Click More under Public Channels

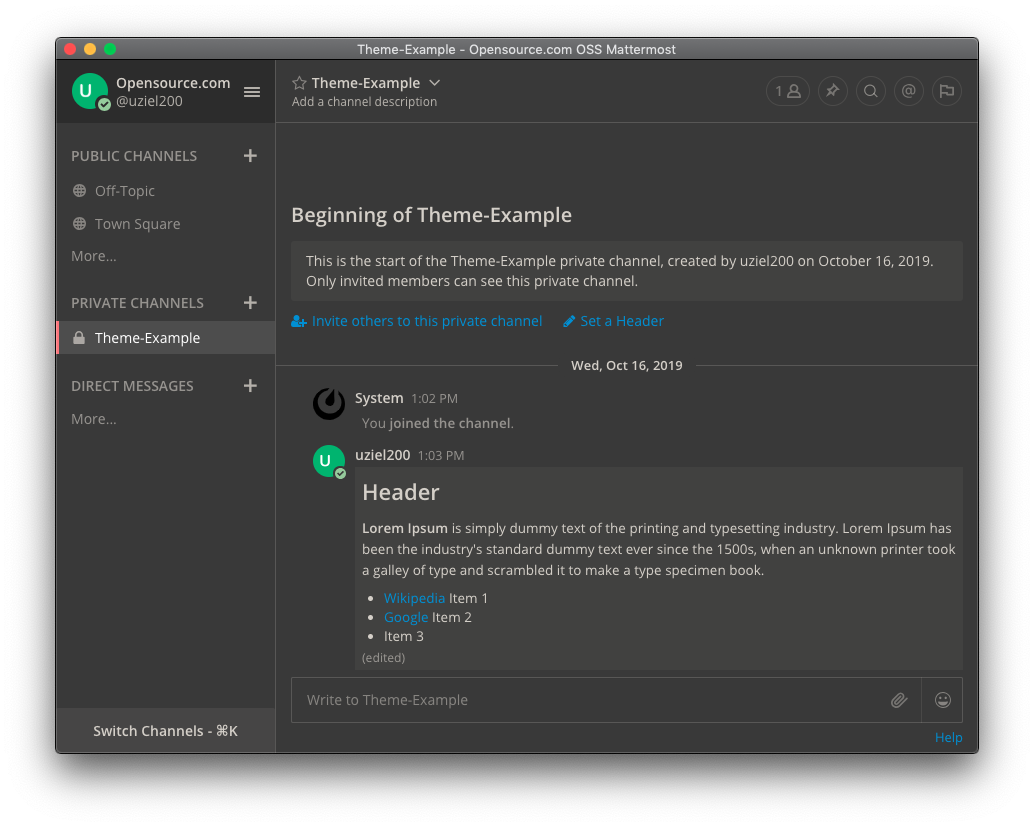pos(94,256)
